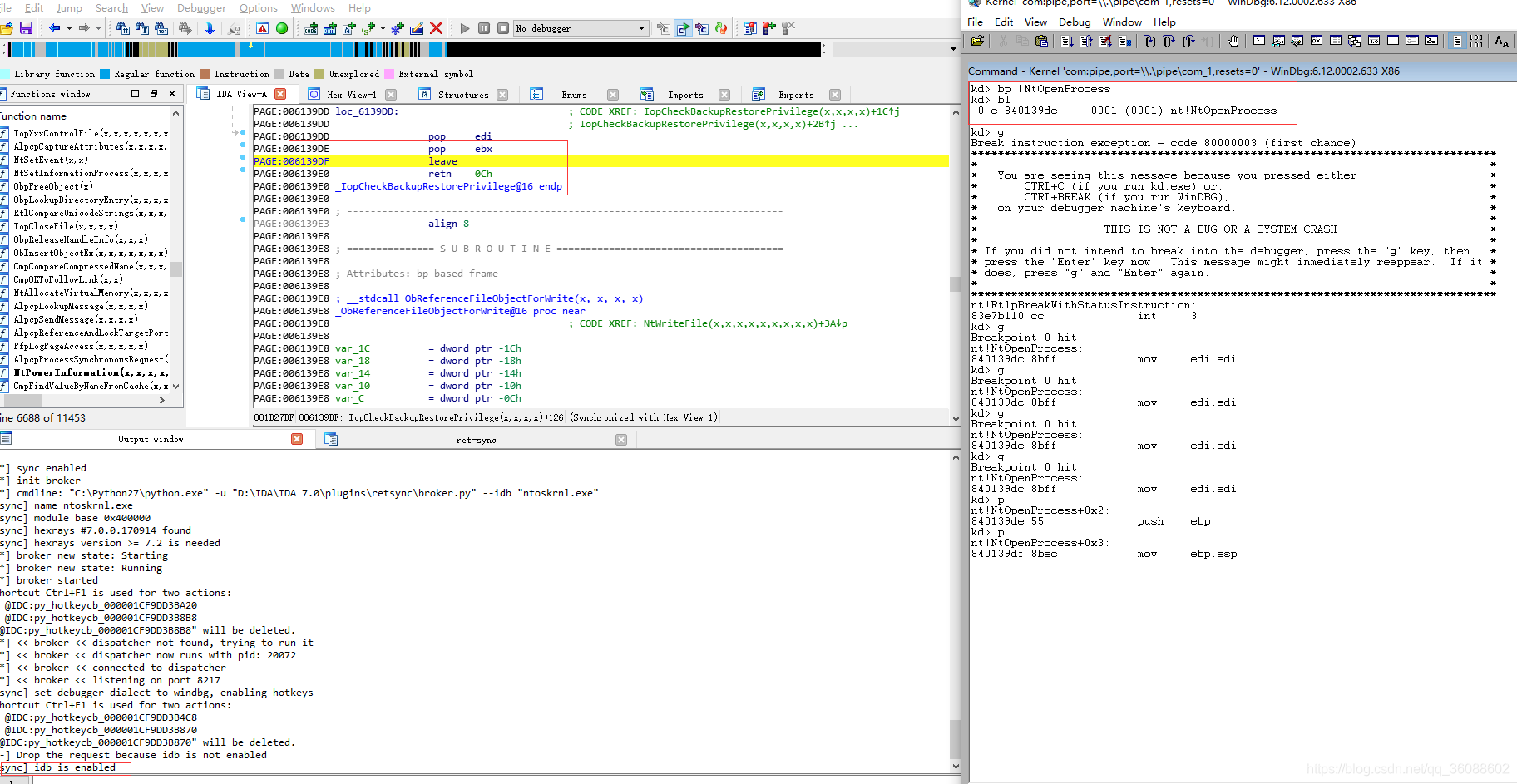1517x784 pixels.
Task: Switch to the Exports tab
Action: point(796,95)
